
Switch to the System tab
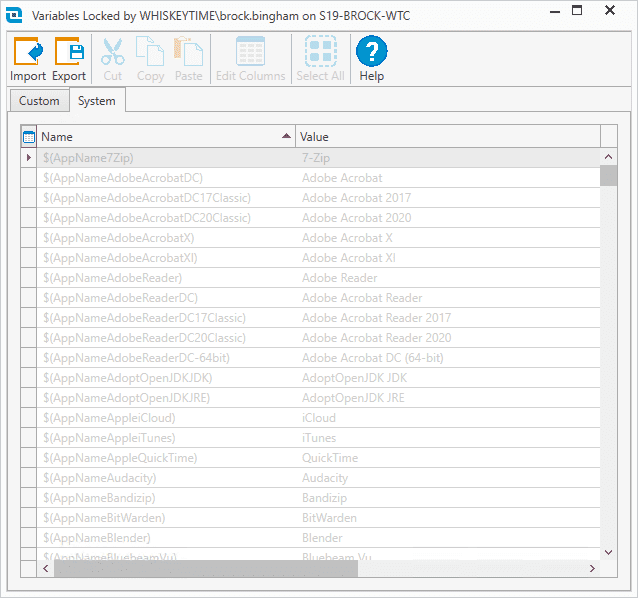tap(97, 101)
